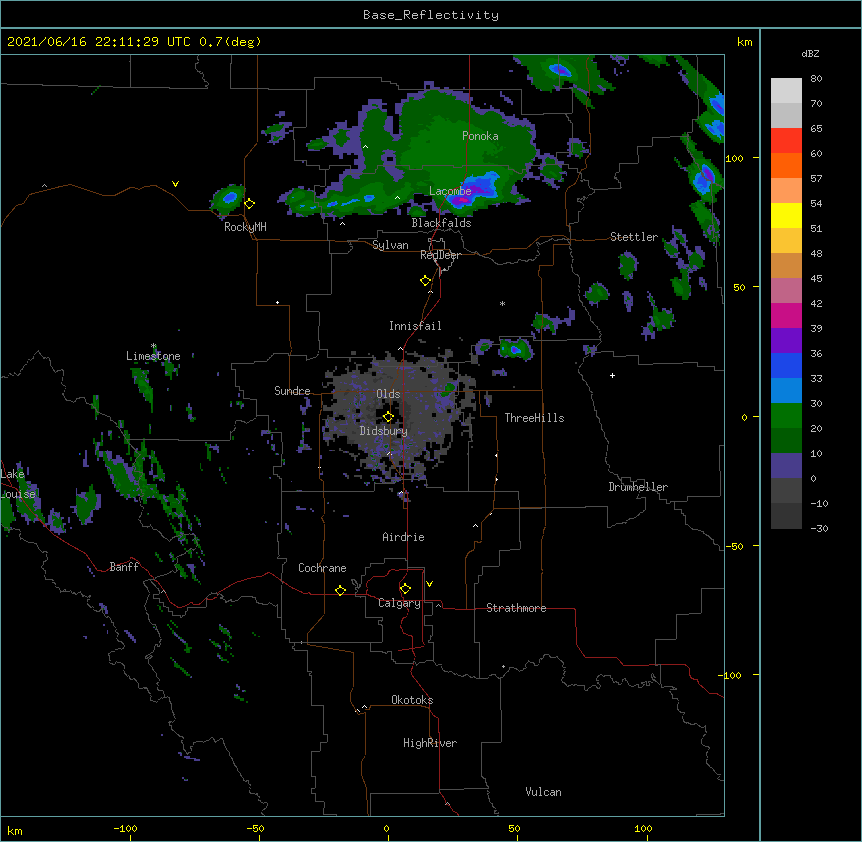Pick the yellow 51-54 dBZ legend swatch
The image size is (862, 842).
click(x=786, y=216)
